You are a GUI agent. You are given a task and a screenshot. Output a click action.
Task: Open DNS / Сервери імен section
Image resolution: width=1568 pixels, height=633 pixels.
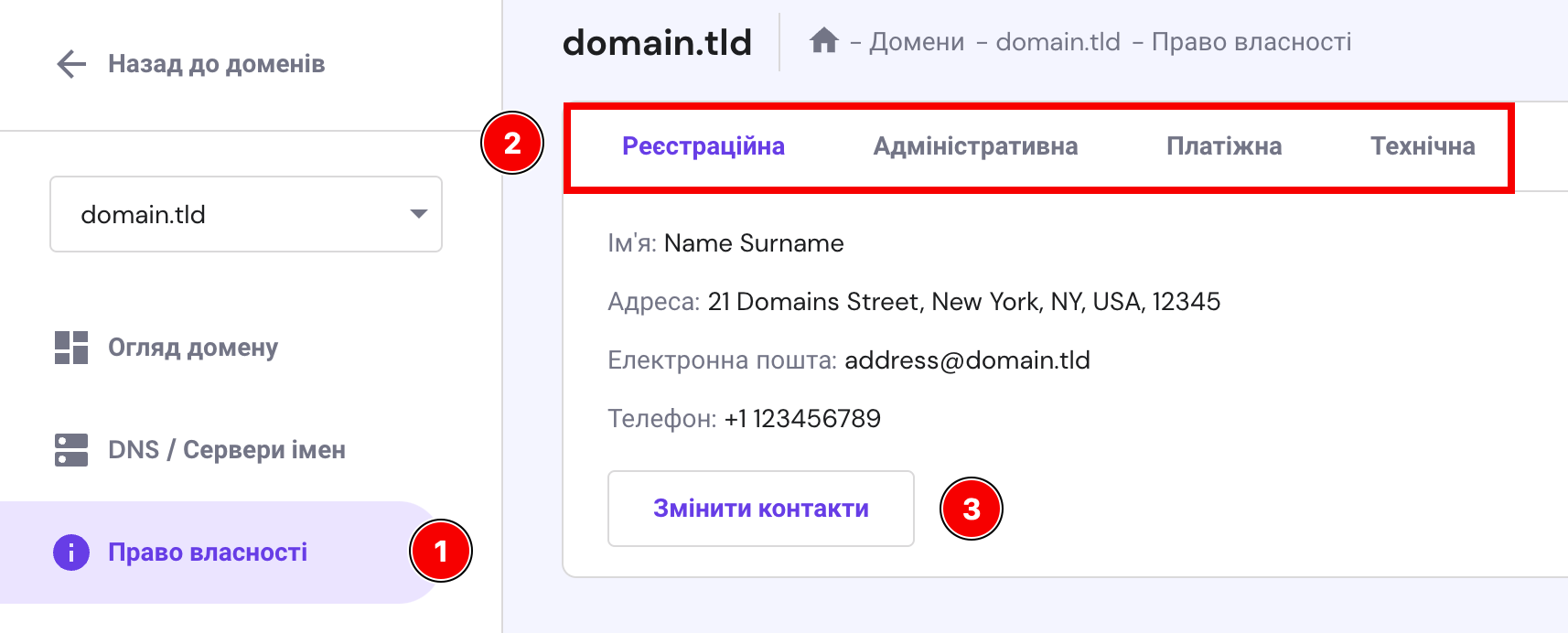(227, 450)
